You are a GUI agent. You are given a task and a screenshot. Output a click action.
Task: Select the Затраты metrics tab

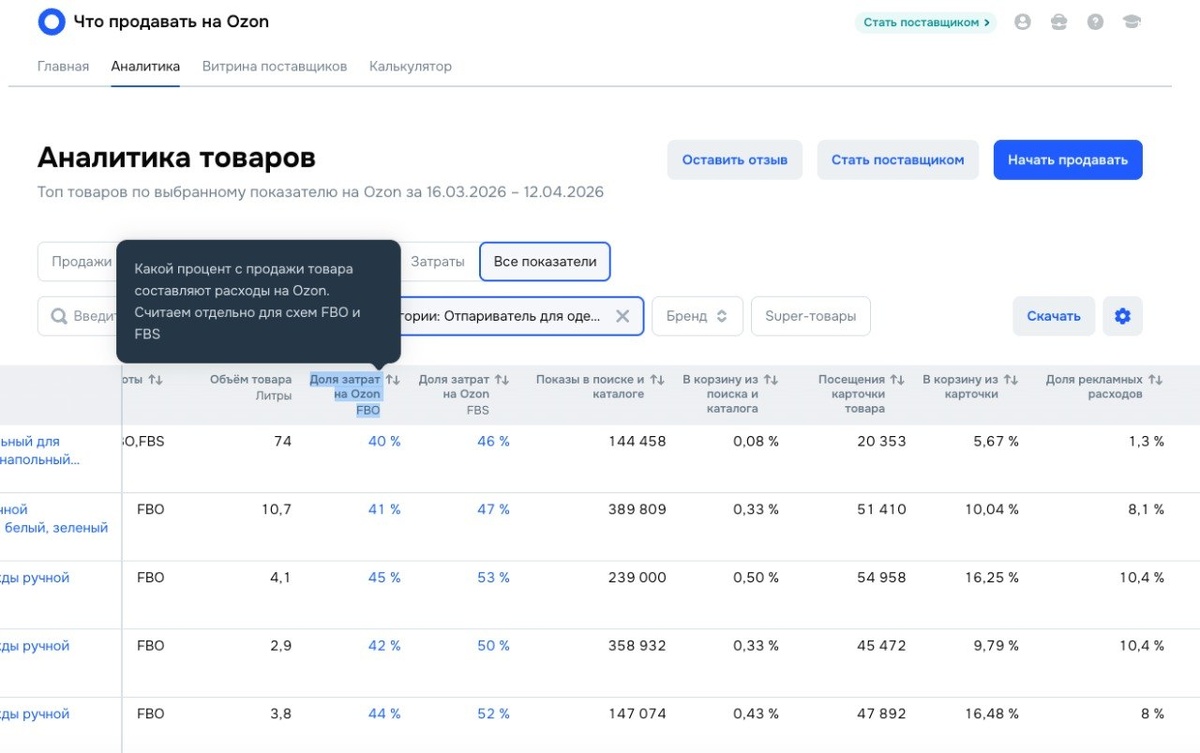tap(438, 262)
